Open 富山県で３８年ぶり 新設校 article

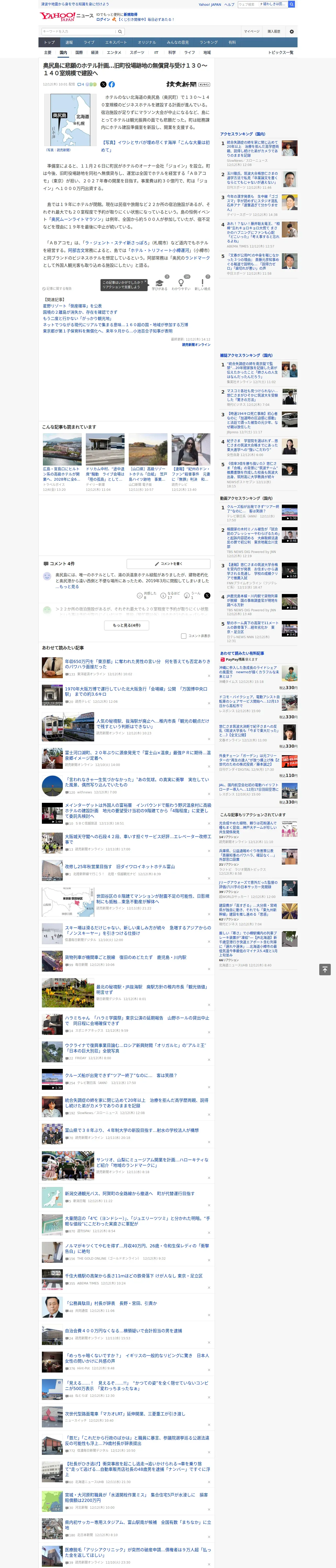click(132, 1130)
